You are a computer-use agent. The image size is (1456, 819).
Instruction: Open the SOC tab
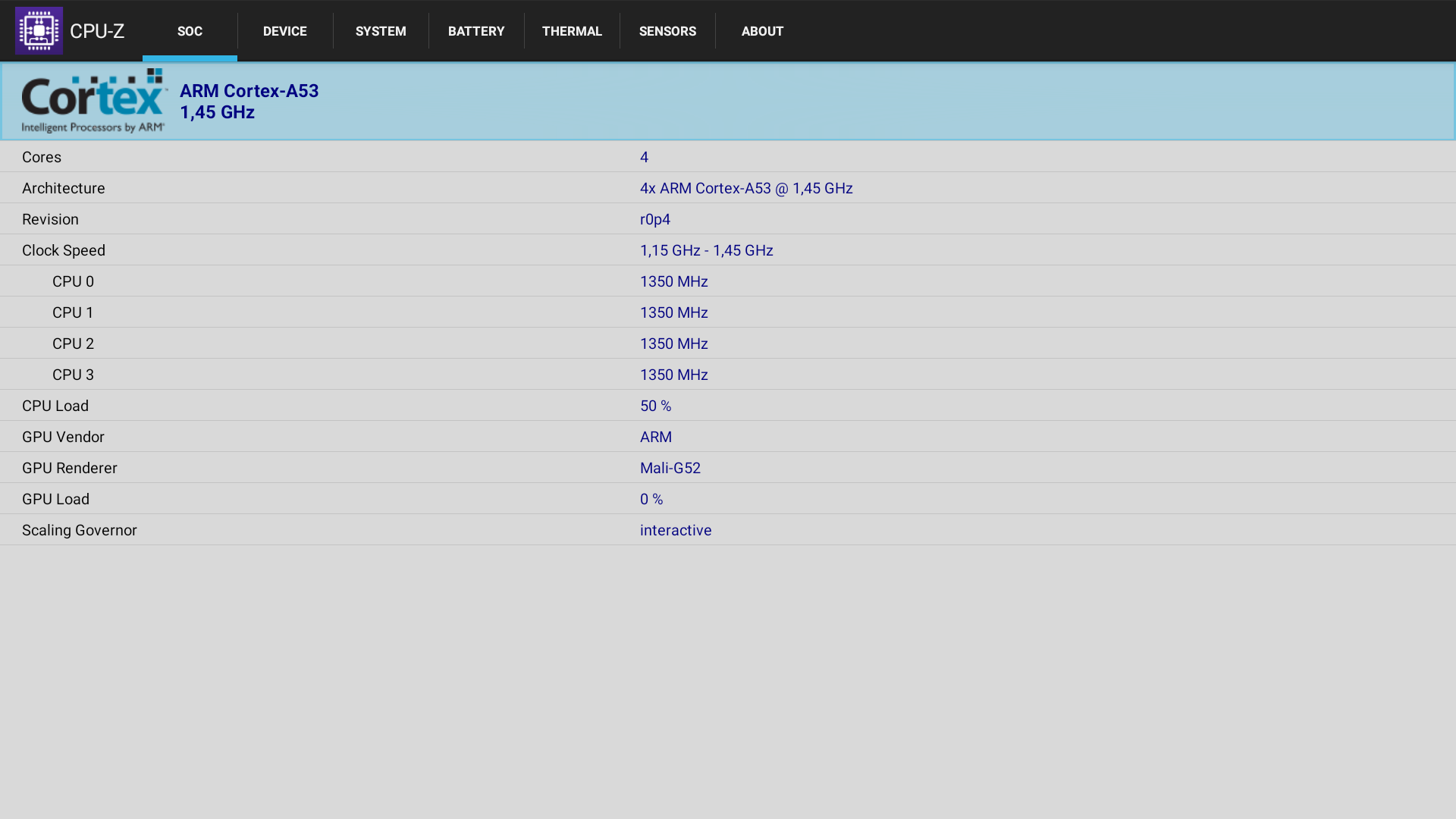click(190, 31)
